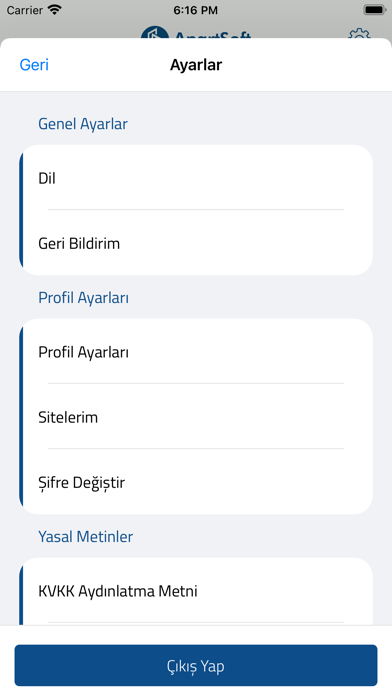Tap the Çıkış Yap logout button

click(x=196, y=665)
